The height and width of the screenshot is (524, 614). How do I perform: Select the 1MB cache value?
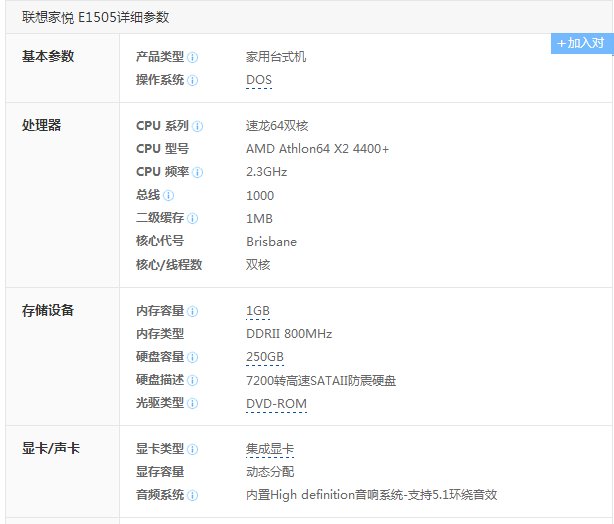pos(259,219)
